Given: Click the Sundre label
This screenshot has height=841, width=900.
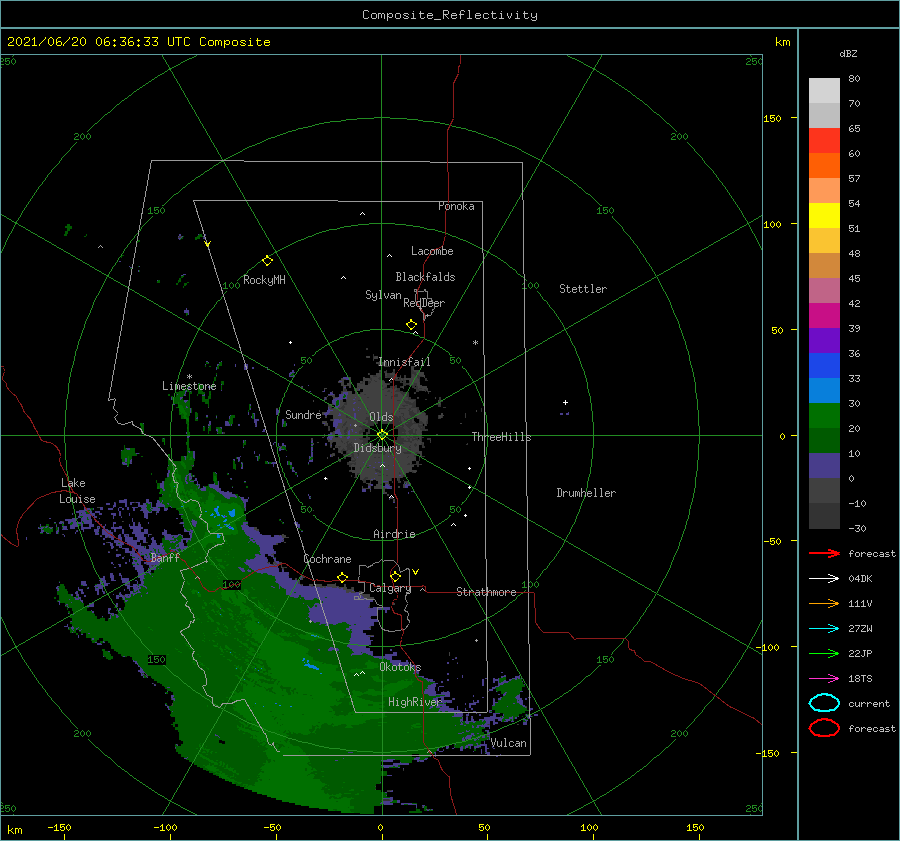Looking at the screenshot, I should tap(303, 414).
